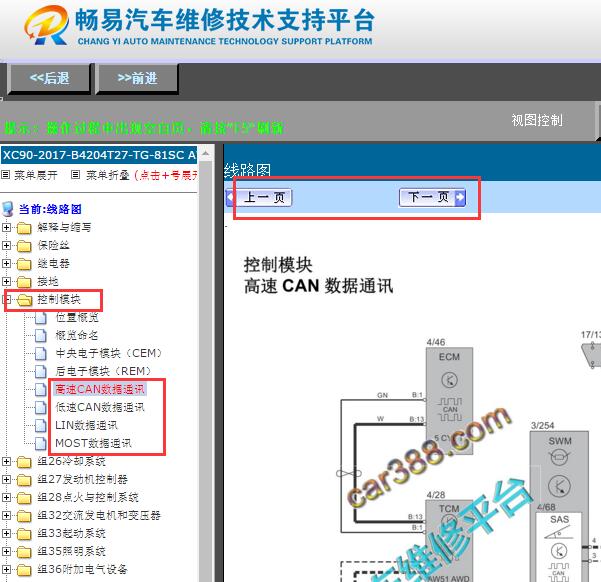601x582 pixels.
Task: Open the 位置概览 page
Action: (x=77, y=317)
